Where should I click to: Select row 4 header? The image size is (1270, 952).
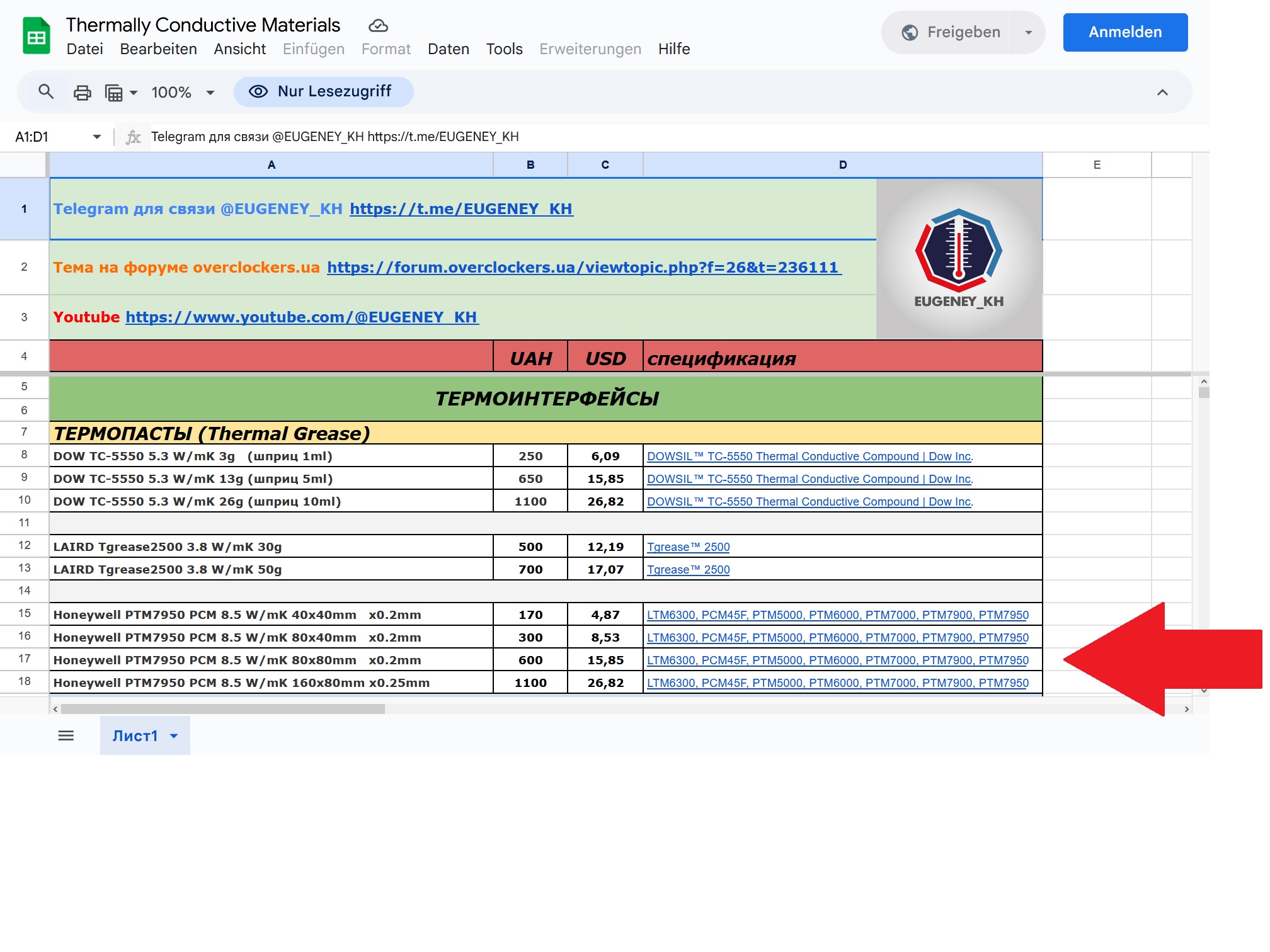(24, 356)
